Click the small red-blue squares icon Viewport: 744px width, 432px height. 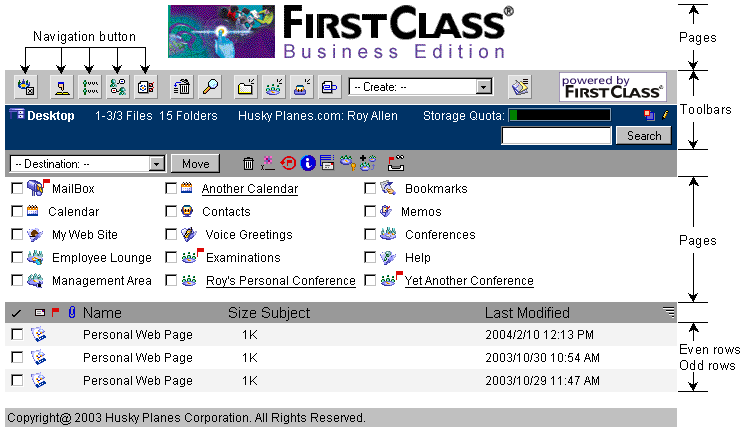649,115
